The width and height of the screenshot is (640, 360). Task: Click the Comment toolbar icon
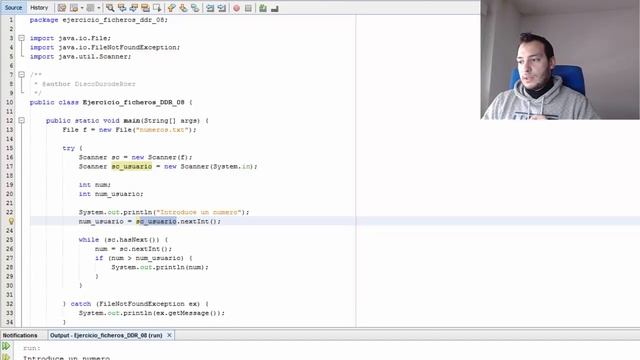pos(263,8)
